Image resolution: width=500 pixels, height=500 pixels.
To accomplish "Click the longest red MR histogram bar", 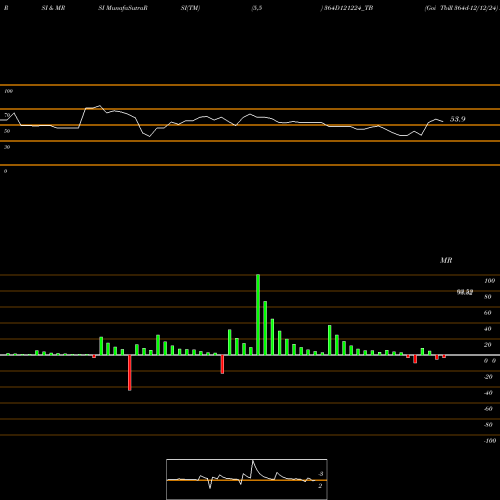I will click(130, 373).
